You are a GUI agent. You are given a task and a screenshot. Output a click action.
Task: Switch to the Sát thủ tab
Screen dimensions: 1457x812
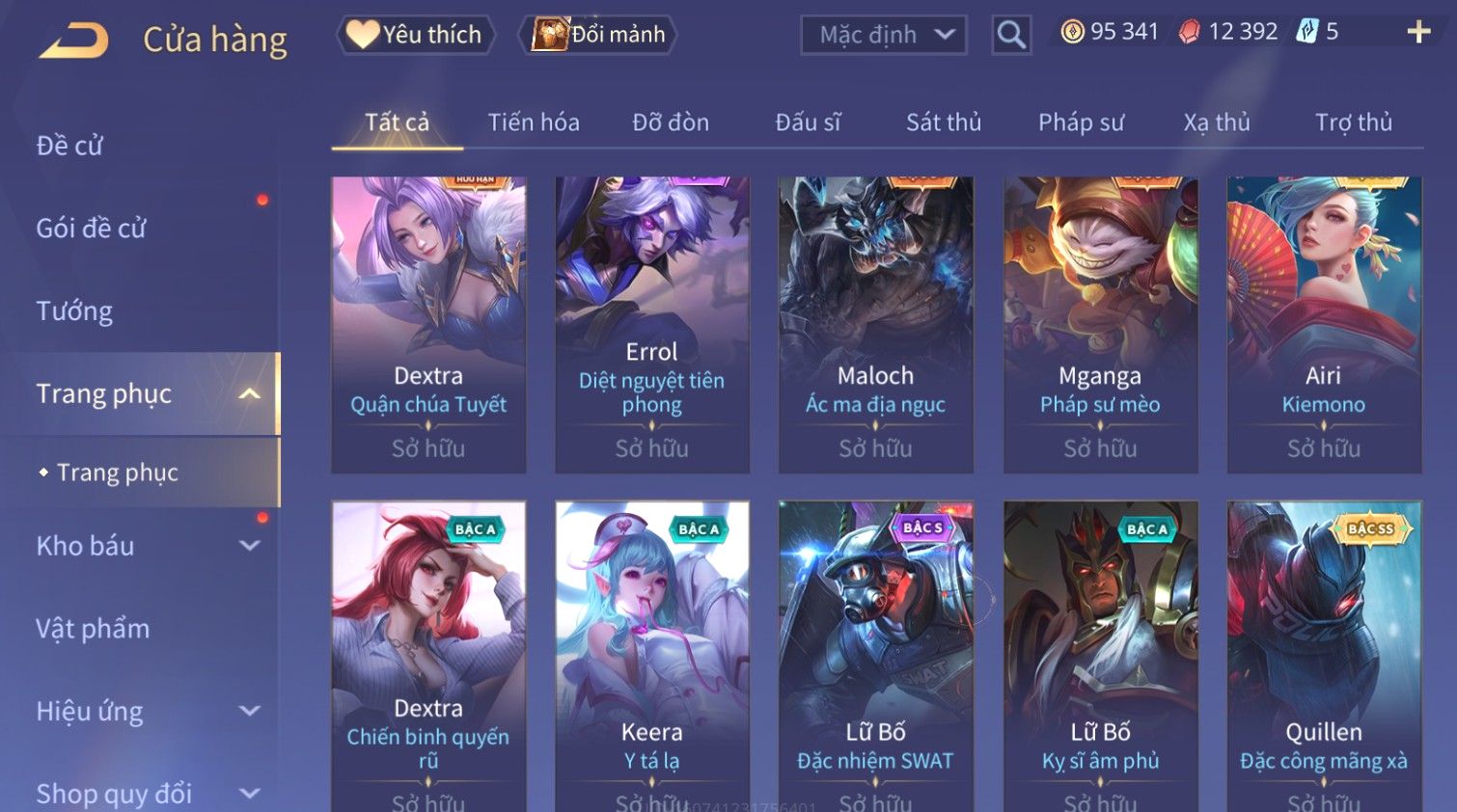(944, 122)
